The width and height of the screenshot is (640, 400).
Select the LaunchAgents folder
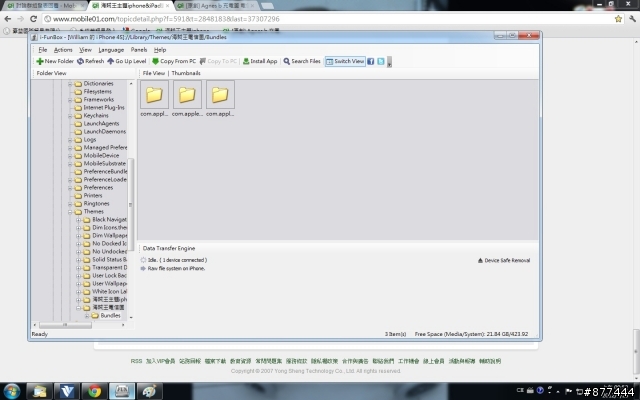click(101, 124)
